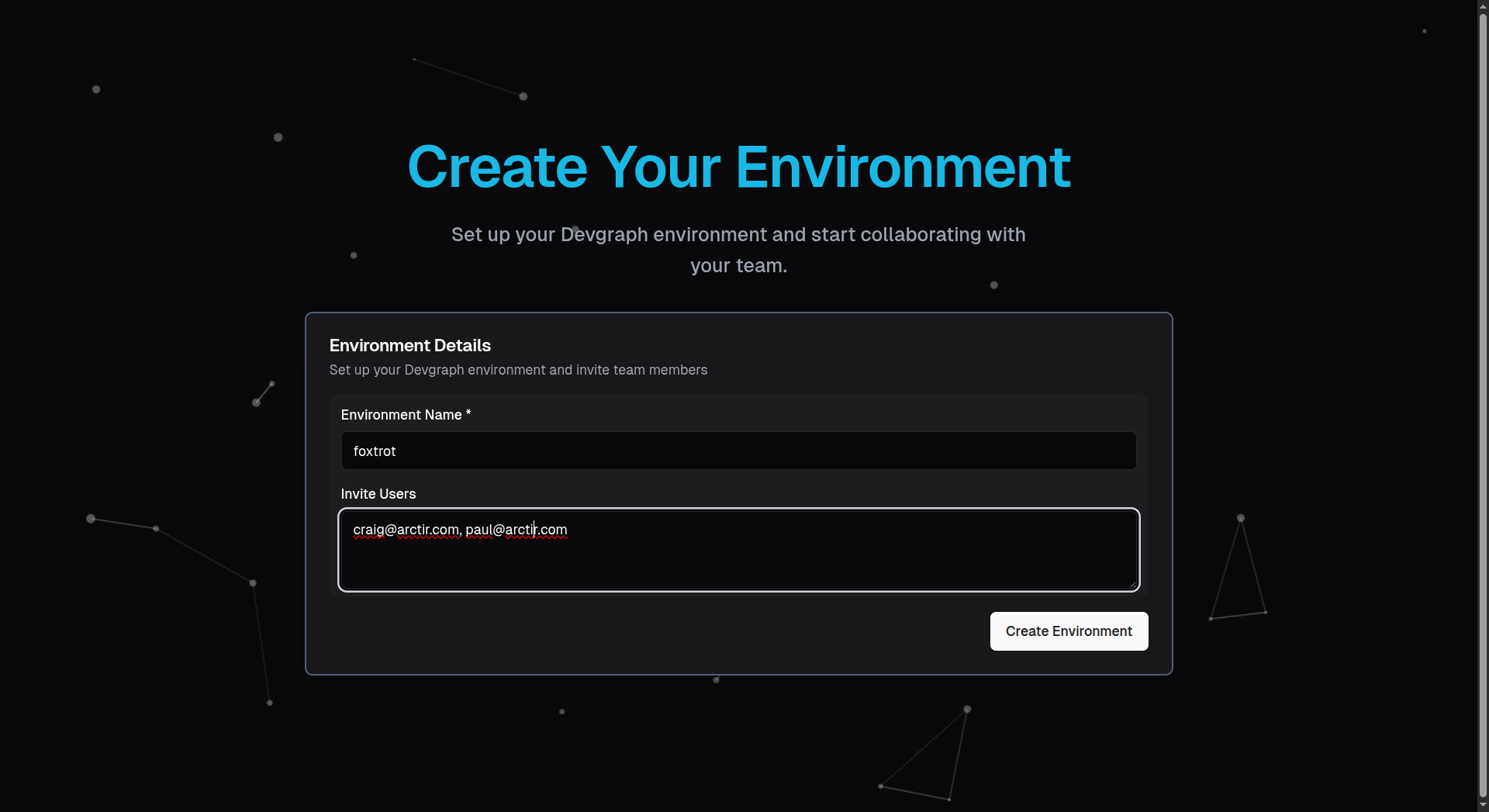Click the invite team members description text

[x=517, y=370]
